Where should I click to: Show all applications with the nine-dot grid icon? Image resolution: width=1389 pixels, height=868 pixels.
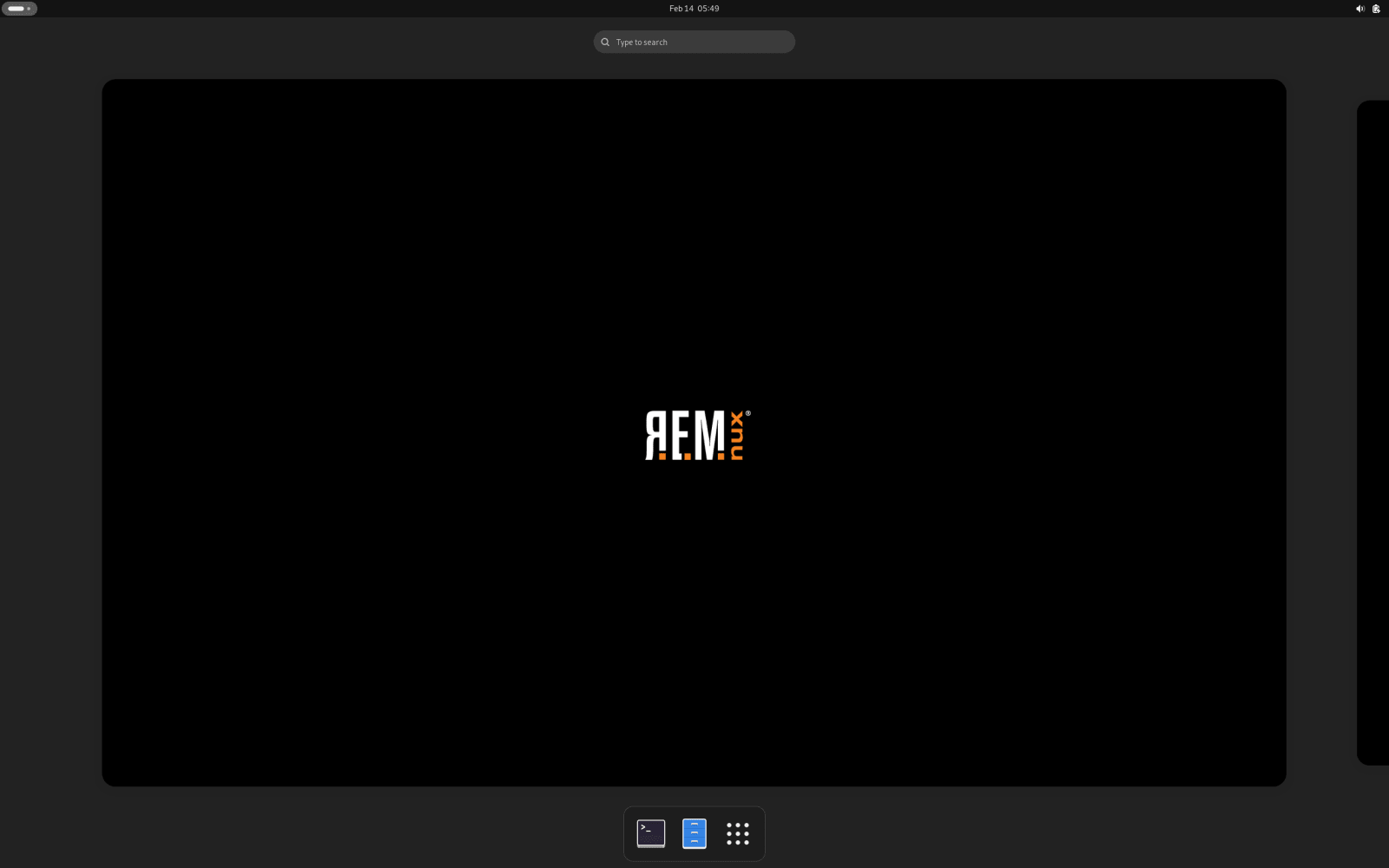tap(736, 834)
